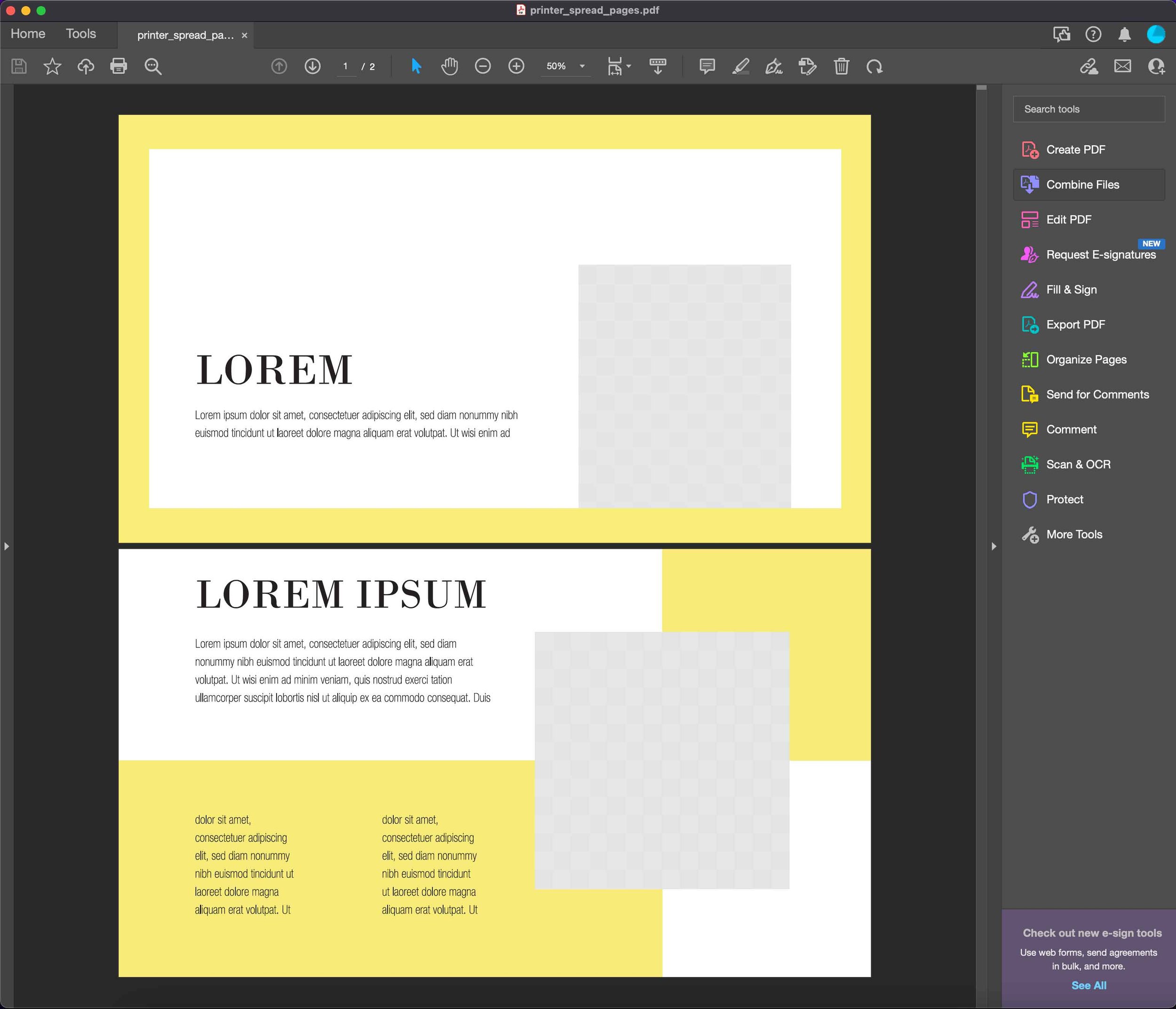
Task: Switch to the Home tab
Action: (28, 34)
